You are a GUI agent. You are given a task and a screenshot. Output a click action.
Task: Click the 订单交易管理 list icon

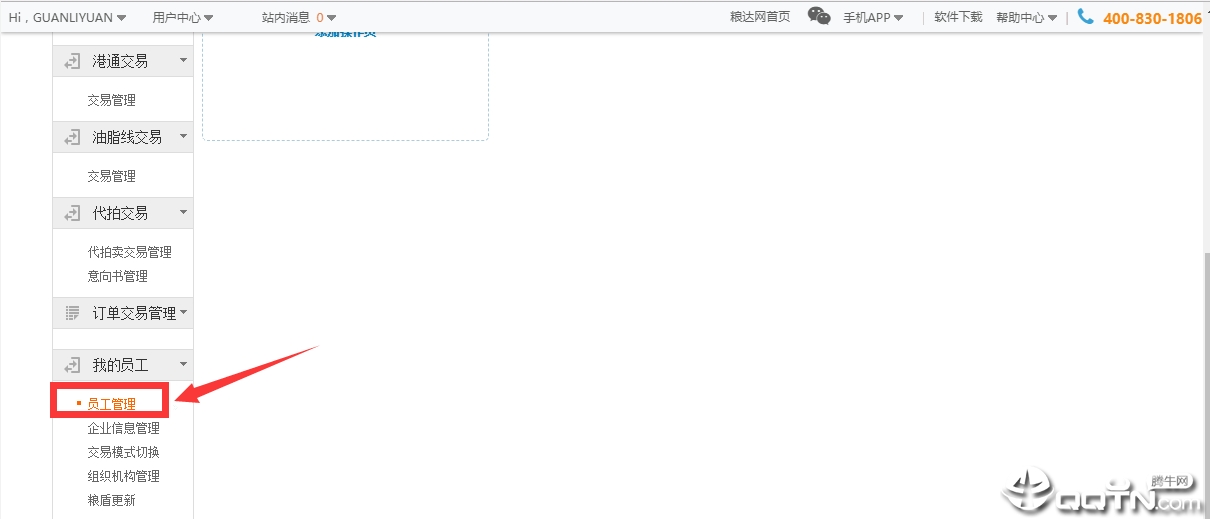(72, 313)
